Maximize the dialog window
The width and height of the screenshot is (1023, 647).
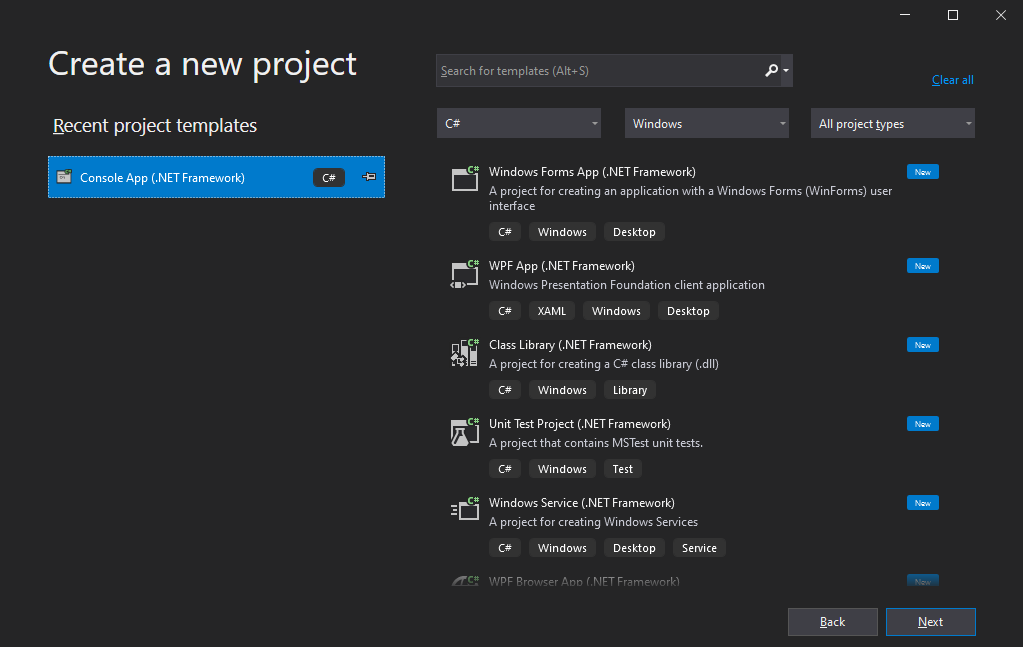(x=953, y=14)
